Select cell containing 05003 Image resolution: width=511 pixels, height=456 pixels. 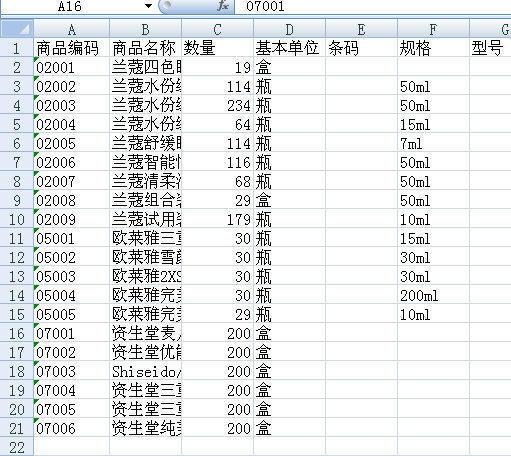pyautogui.click(x=72, y=276)
